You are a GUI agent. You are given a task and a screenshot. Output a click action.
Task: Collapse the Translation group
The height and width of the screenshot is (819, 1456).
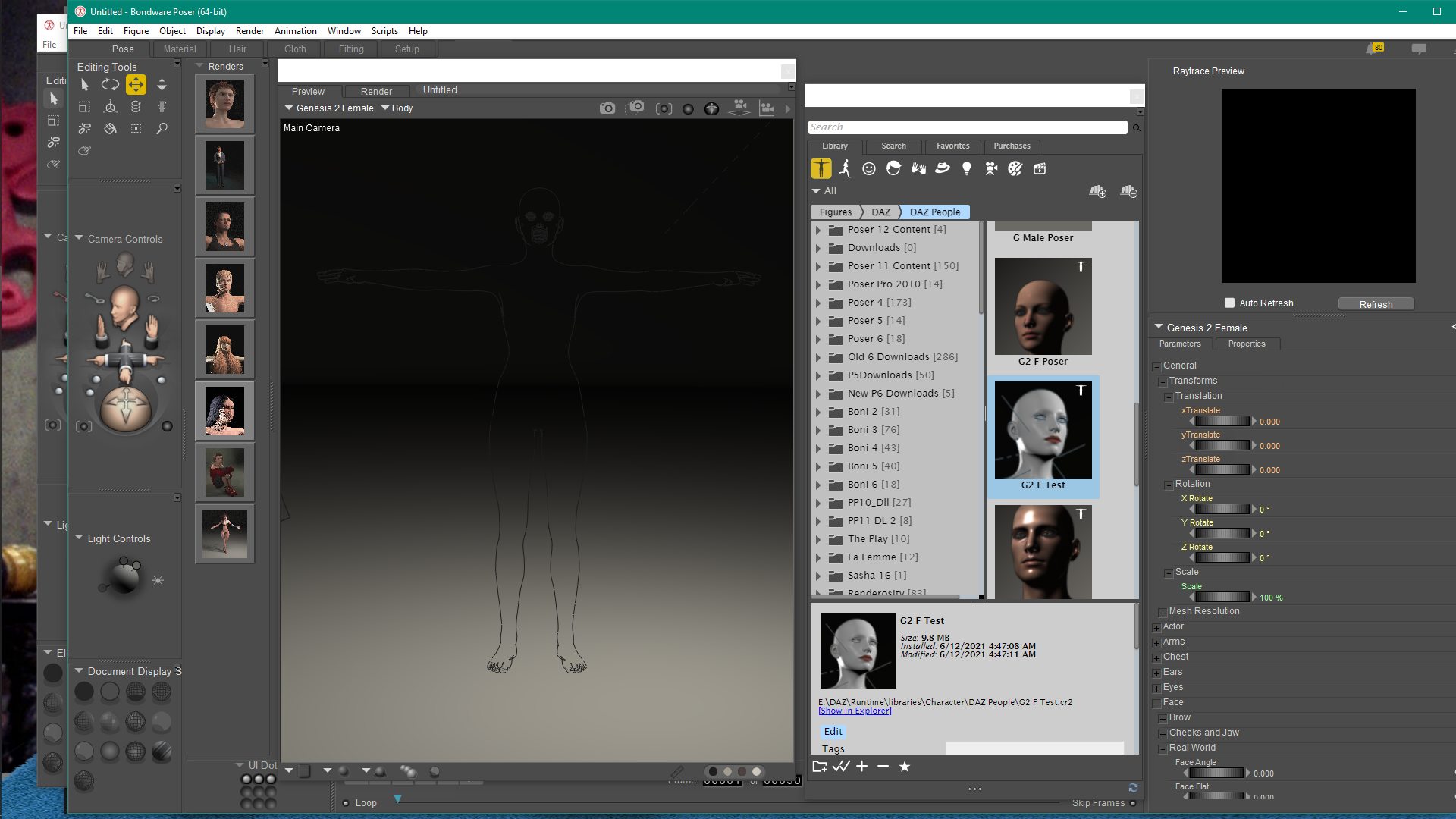(1169, 397)
